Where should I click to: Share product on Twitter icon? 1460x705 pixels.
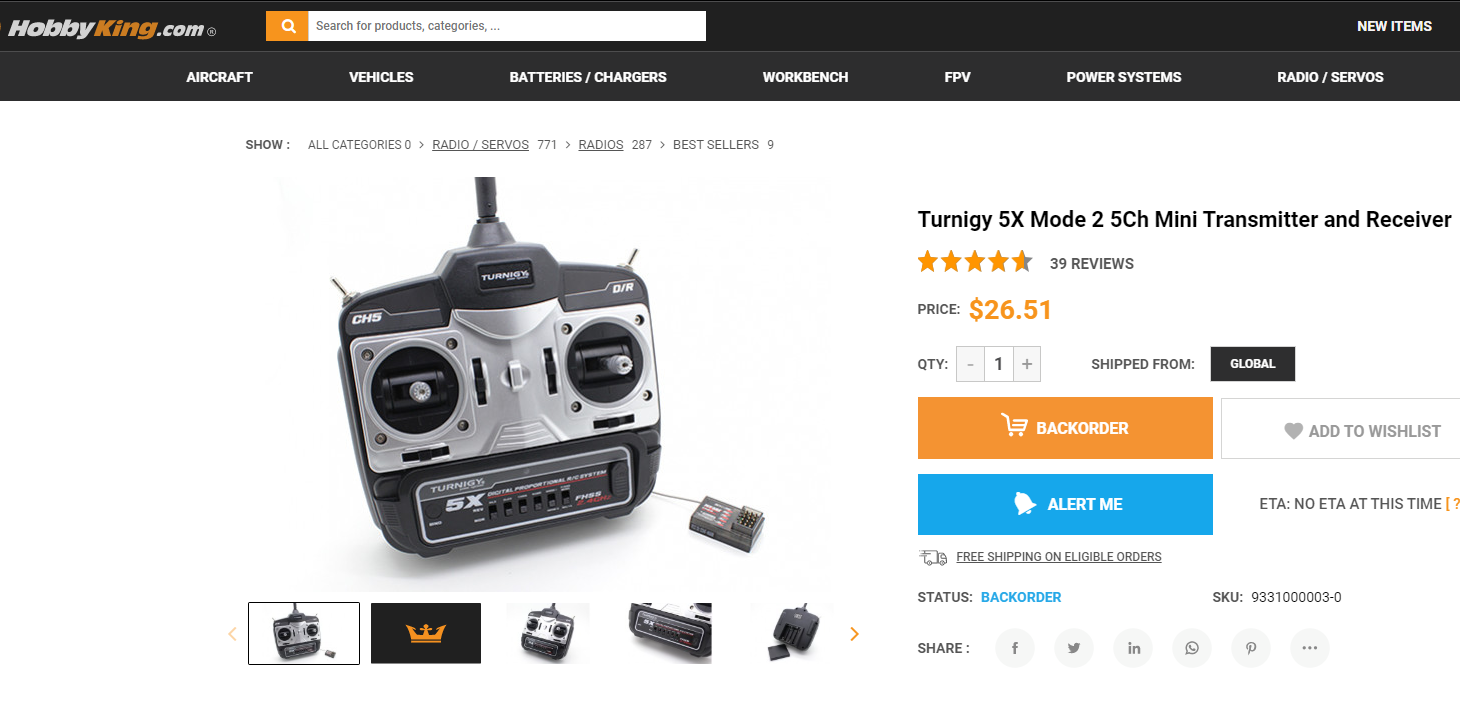[1073, 648]
